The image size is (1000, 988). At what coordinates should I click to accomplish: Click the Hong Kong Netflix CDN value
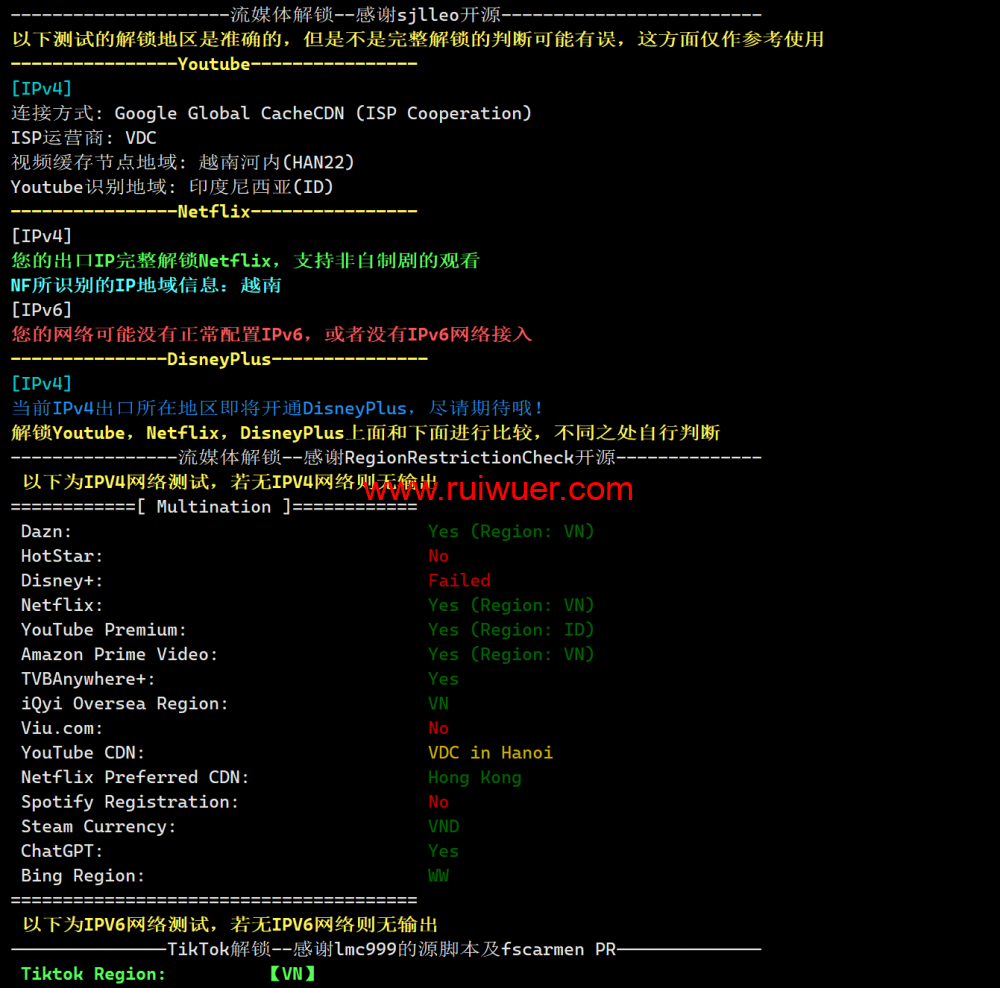click(x=474, y=778)
